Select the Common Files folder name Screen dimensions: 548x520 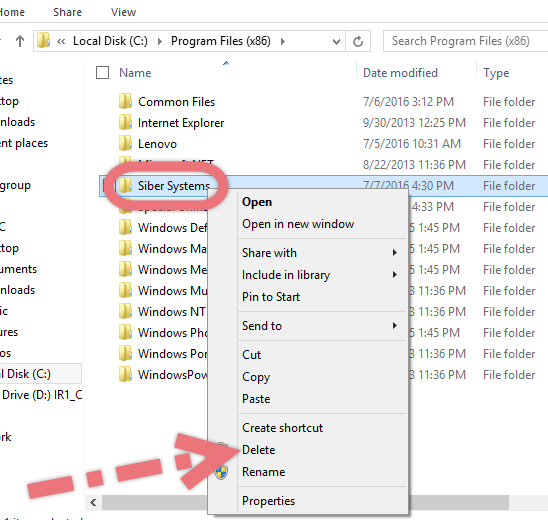176,102
